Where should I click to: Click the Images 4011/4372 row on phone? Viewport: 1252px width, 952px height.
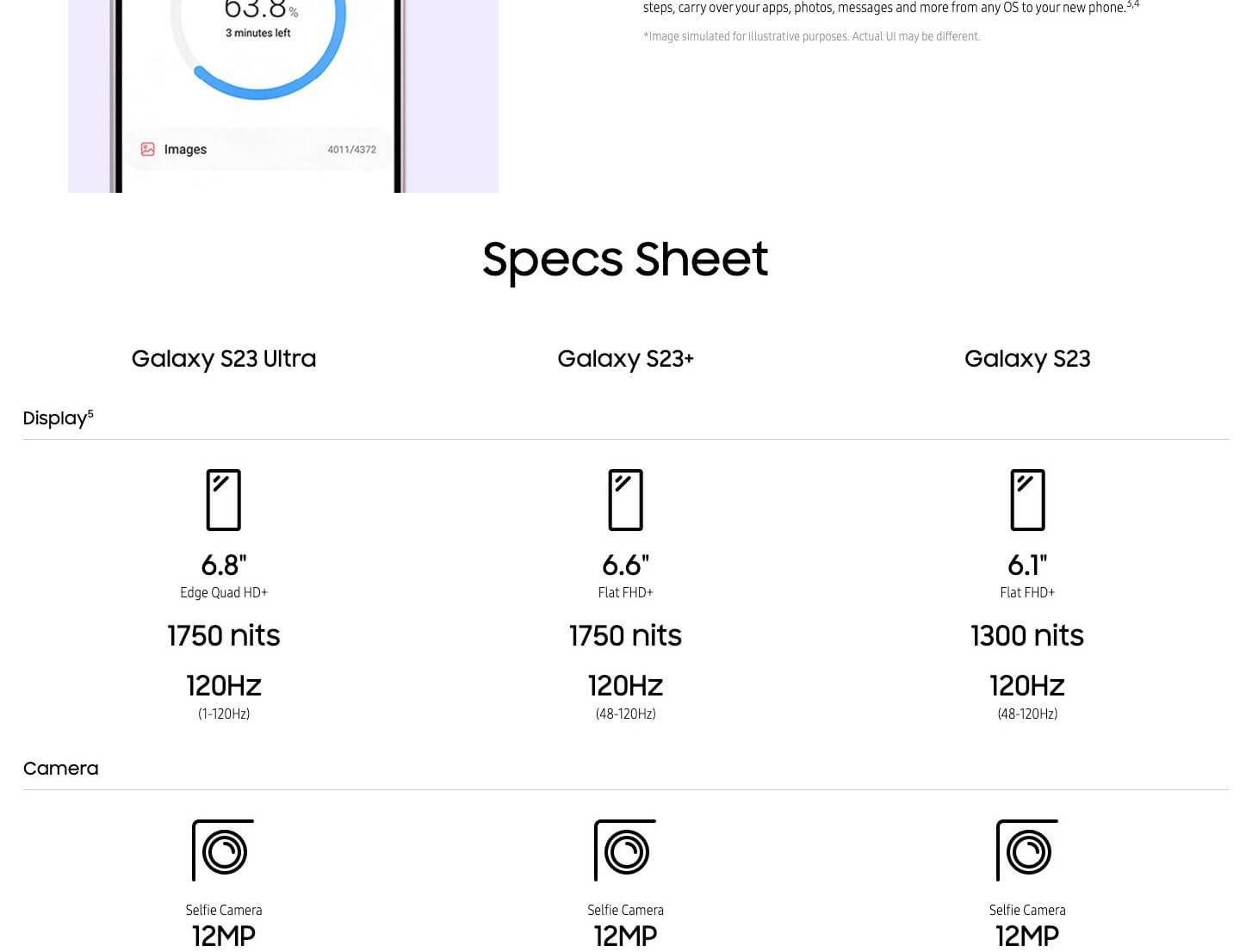(258, 149)
